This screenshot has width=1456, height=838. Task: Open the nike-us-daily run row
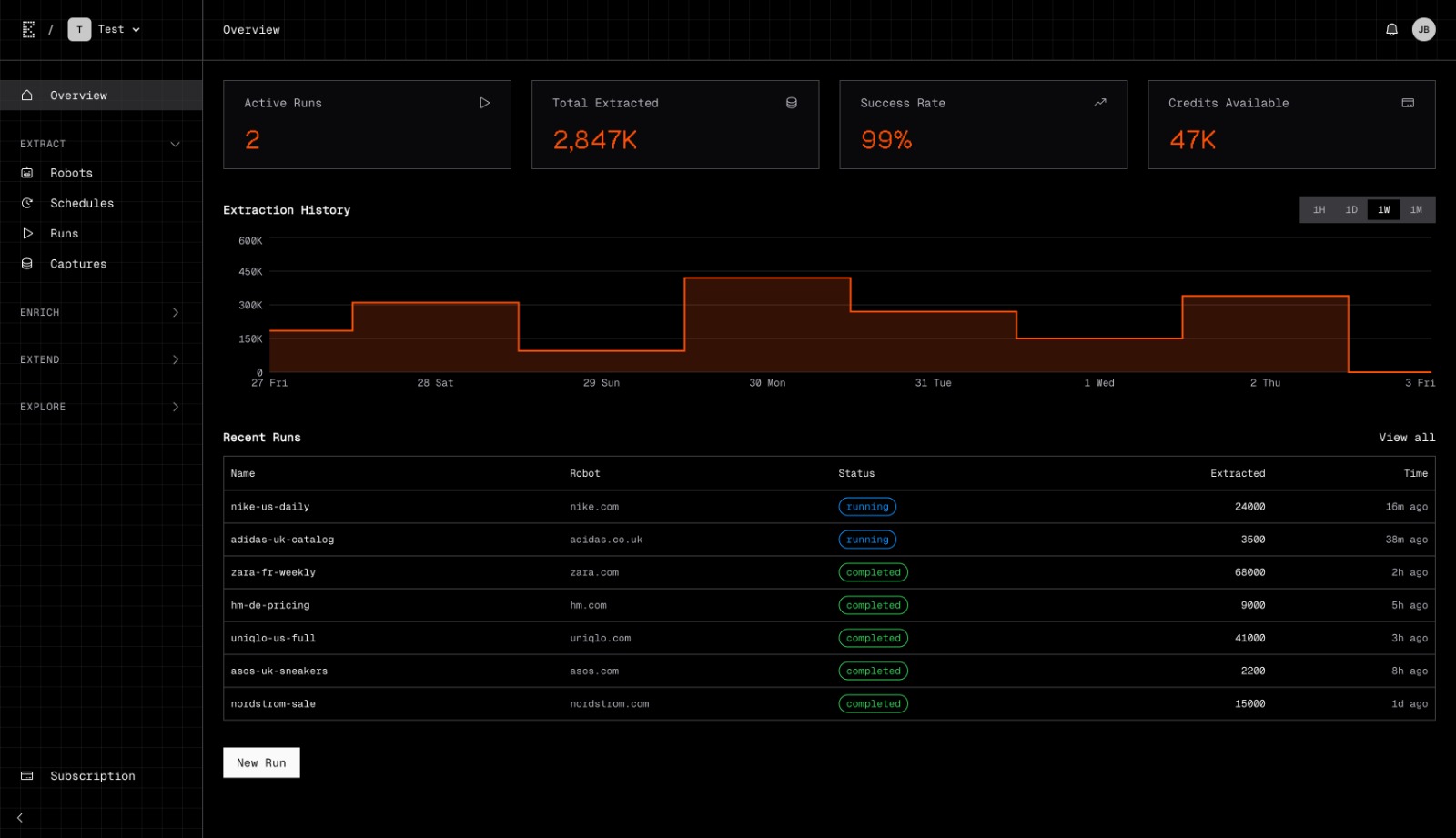coord(270,507)
